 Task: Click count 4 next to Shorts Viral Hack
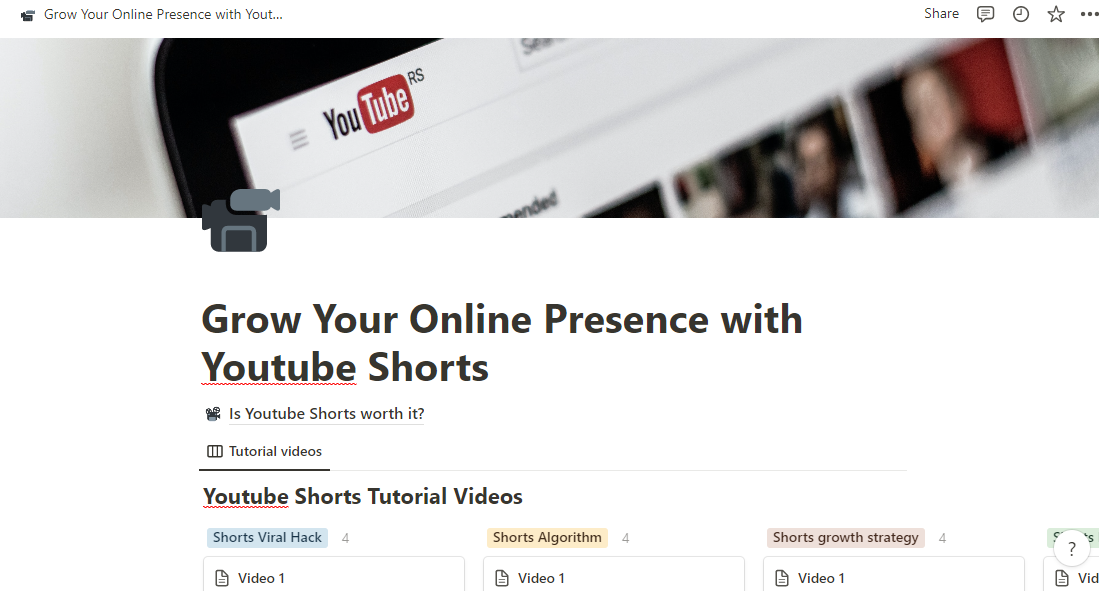coord(346,538)
